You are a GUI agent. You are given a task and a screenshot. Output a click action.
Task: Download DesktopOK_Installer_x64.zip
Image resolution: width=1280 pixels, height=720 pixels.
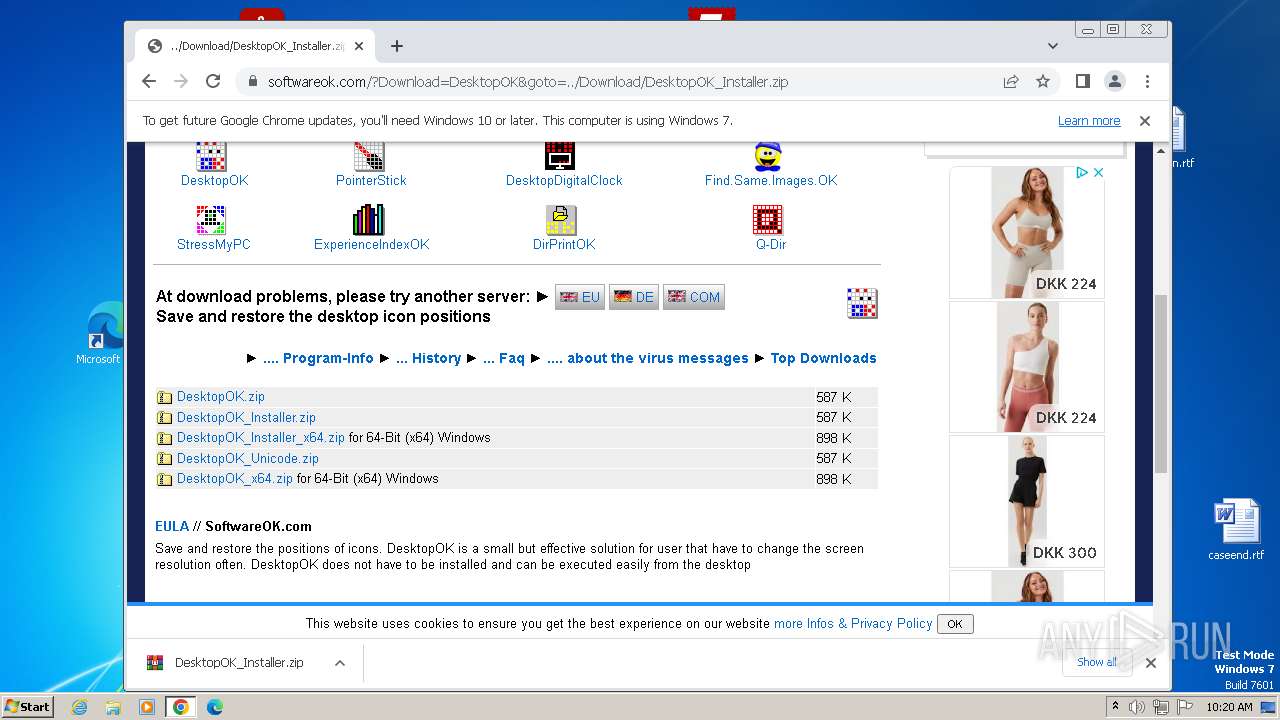(x=261, y=438)
